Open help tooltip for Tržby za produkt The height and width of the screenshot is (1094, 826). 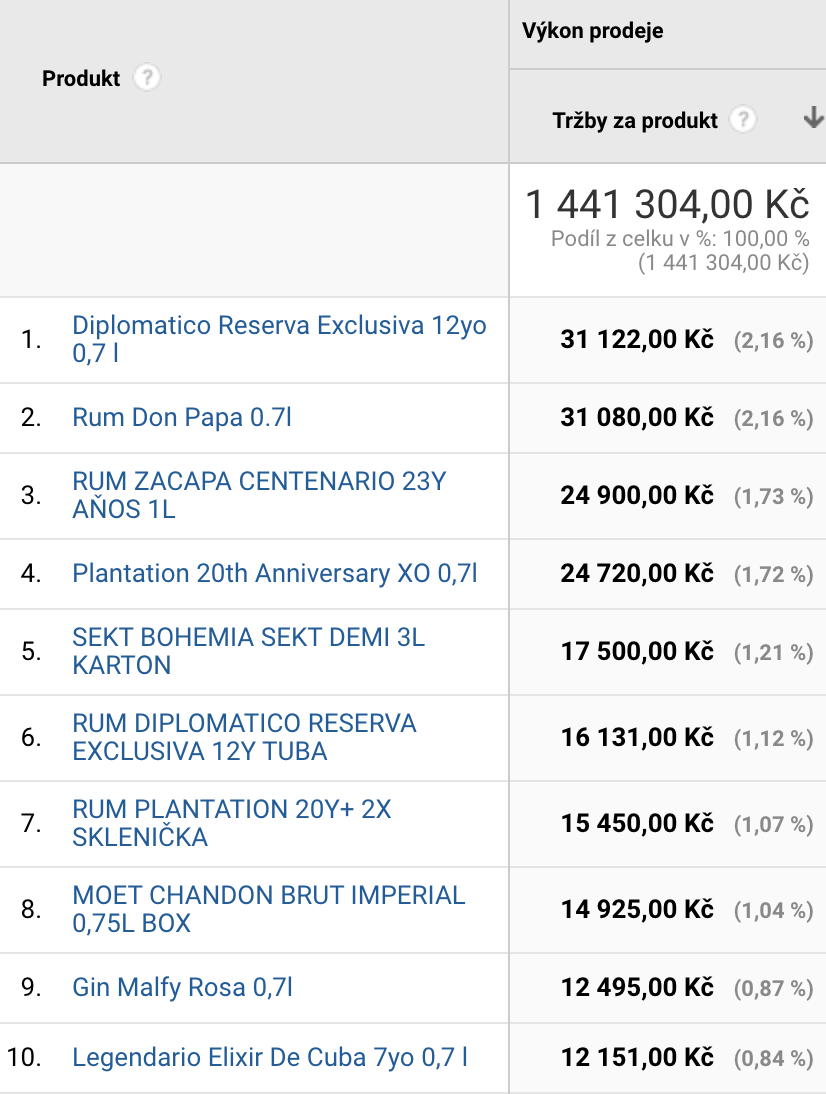(741, 120)
